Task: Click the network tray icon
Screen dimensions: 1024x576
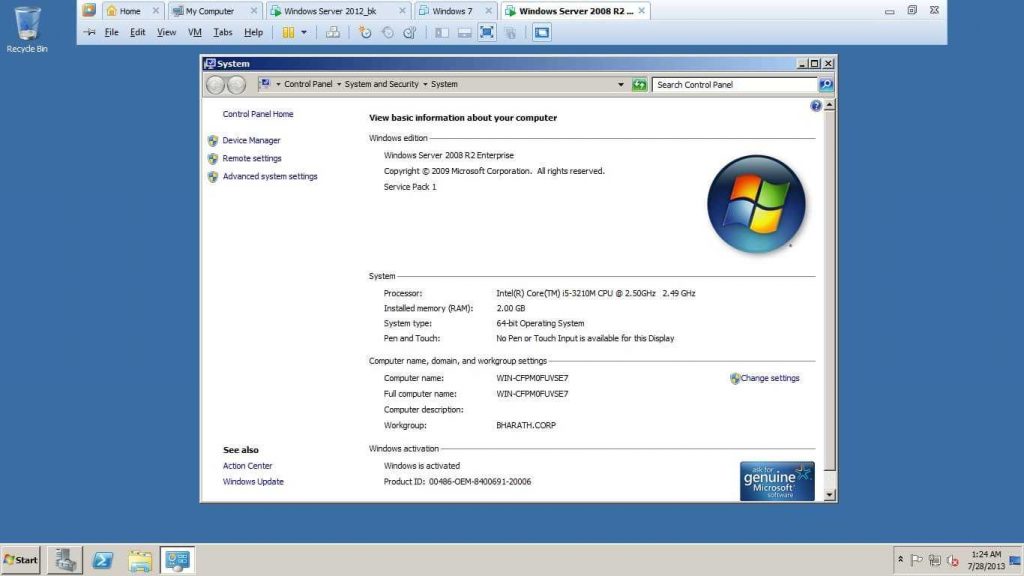Action: click(935, 560)
